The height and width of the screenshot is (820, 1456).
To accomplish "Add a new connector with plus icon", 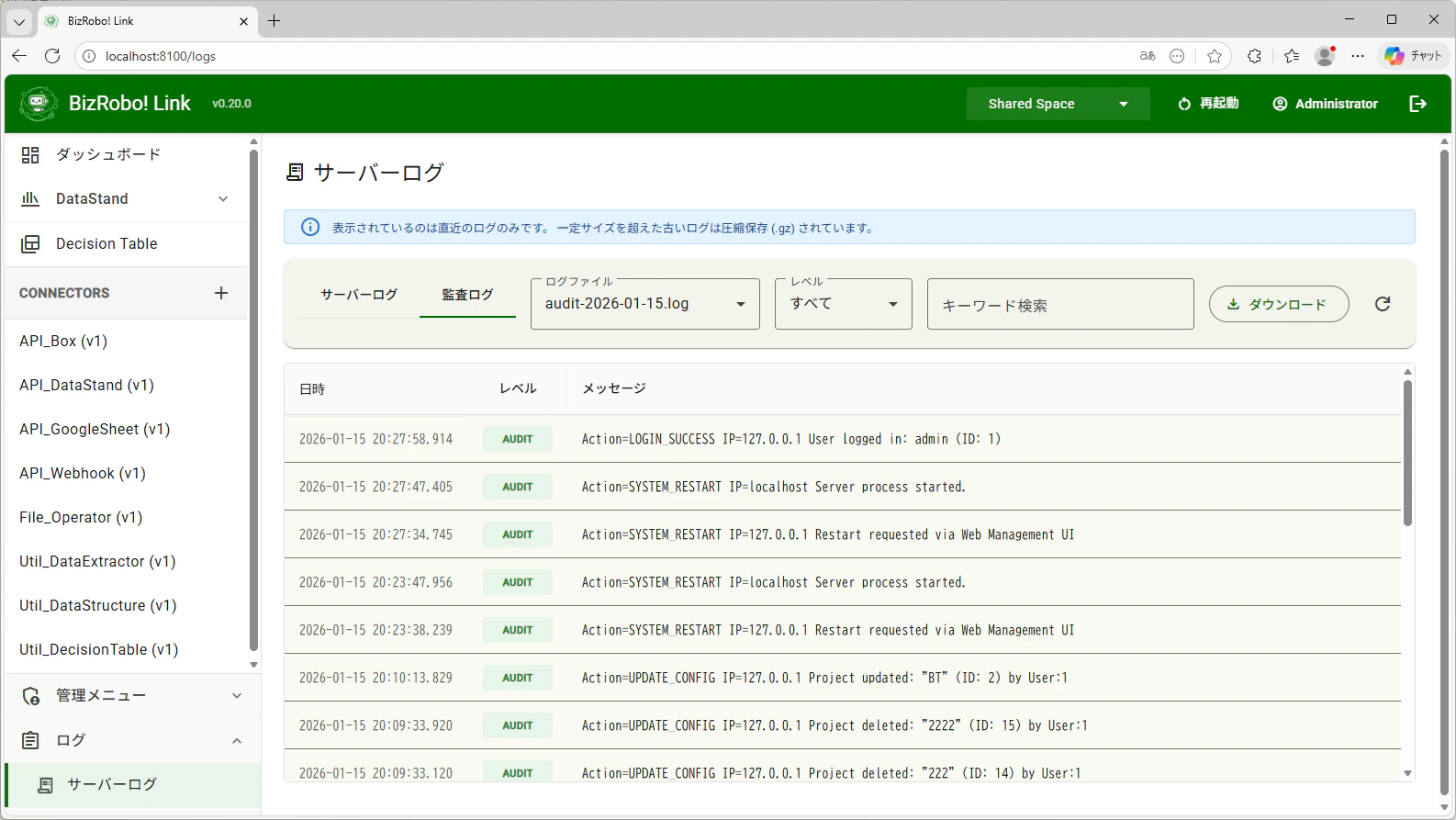I will tap(221, 293).
